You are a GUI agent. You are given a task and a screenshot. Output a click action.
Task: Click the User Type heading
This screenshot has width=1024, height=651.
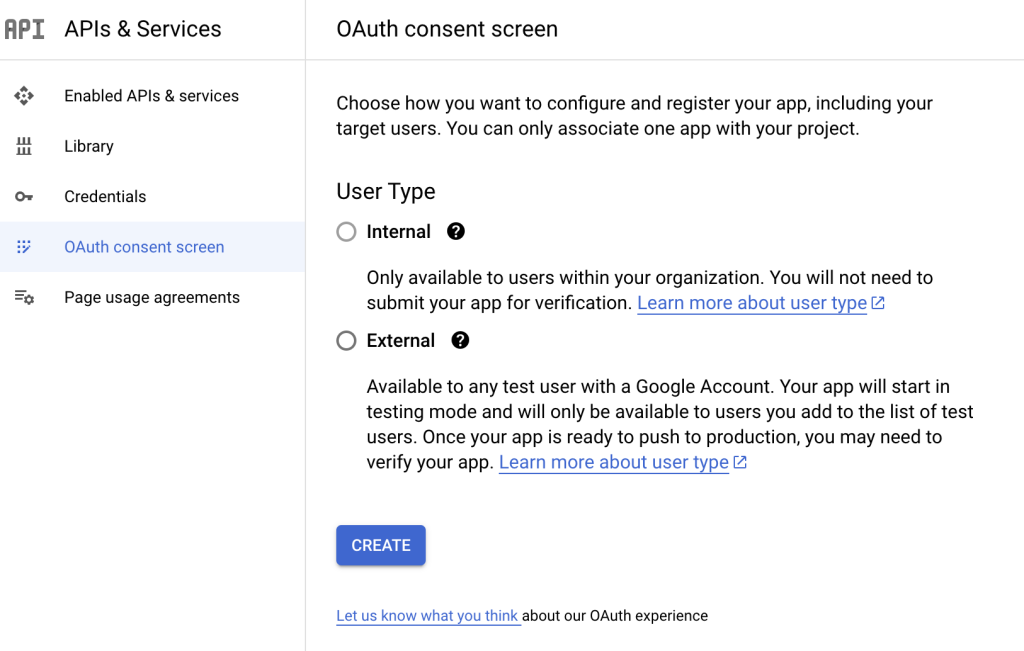[x=386, y=191]
